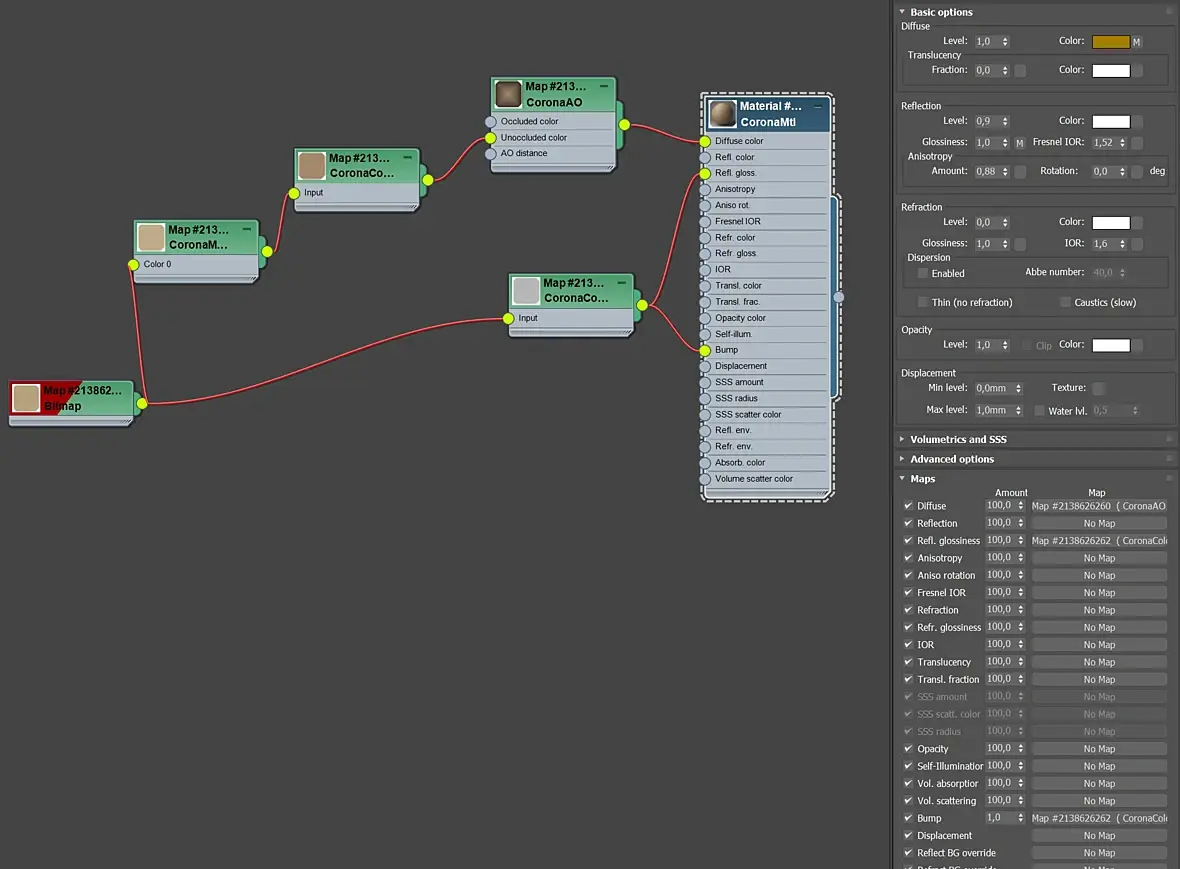Click the Self-illum. input socket
The image size is (1180, 869).
(x=705, y=335)
